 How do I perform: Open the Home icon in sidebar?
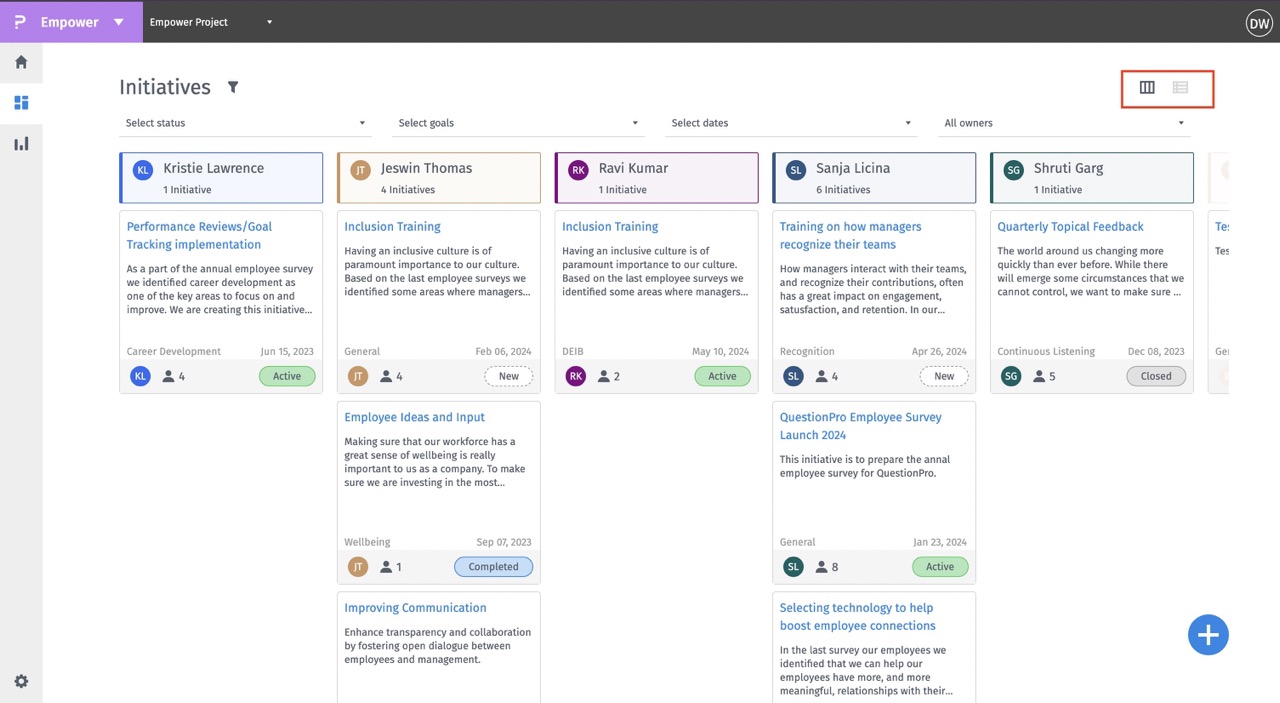[x=21, y=62]
